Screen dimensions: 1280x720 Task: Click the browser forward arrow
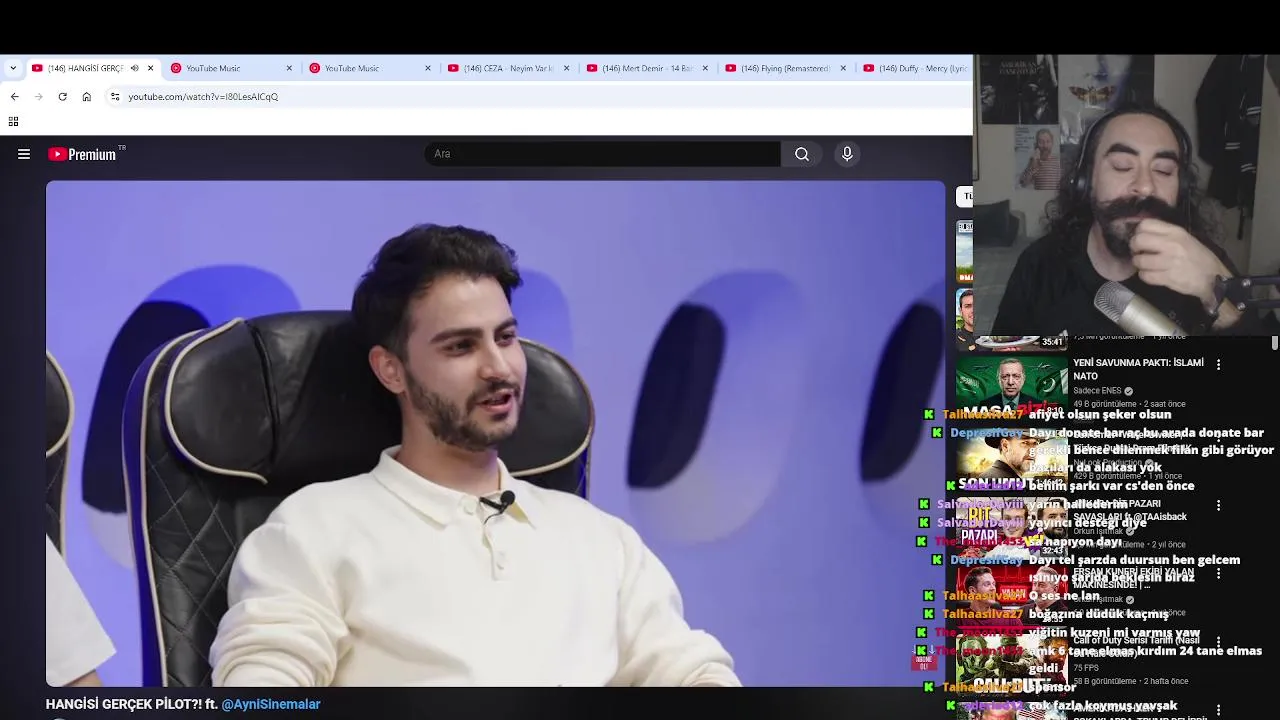click(39, 97)
